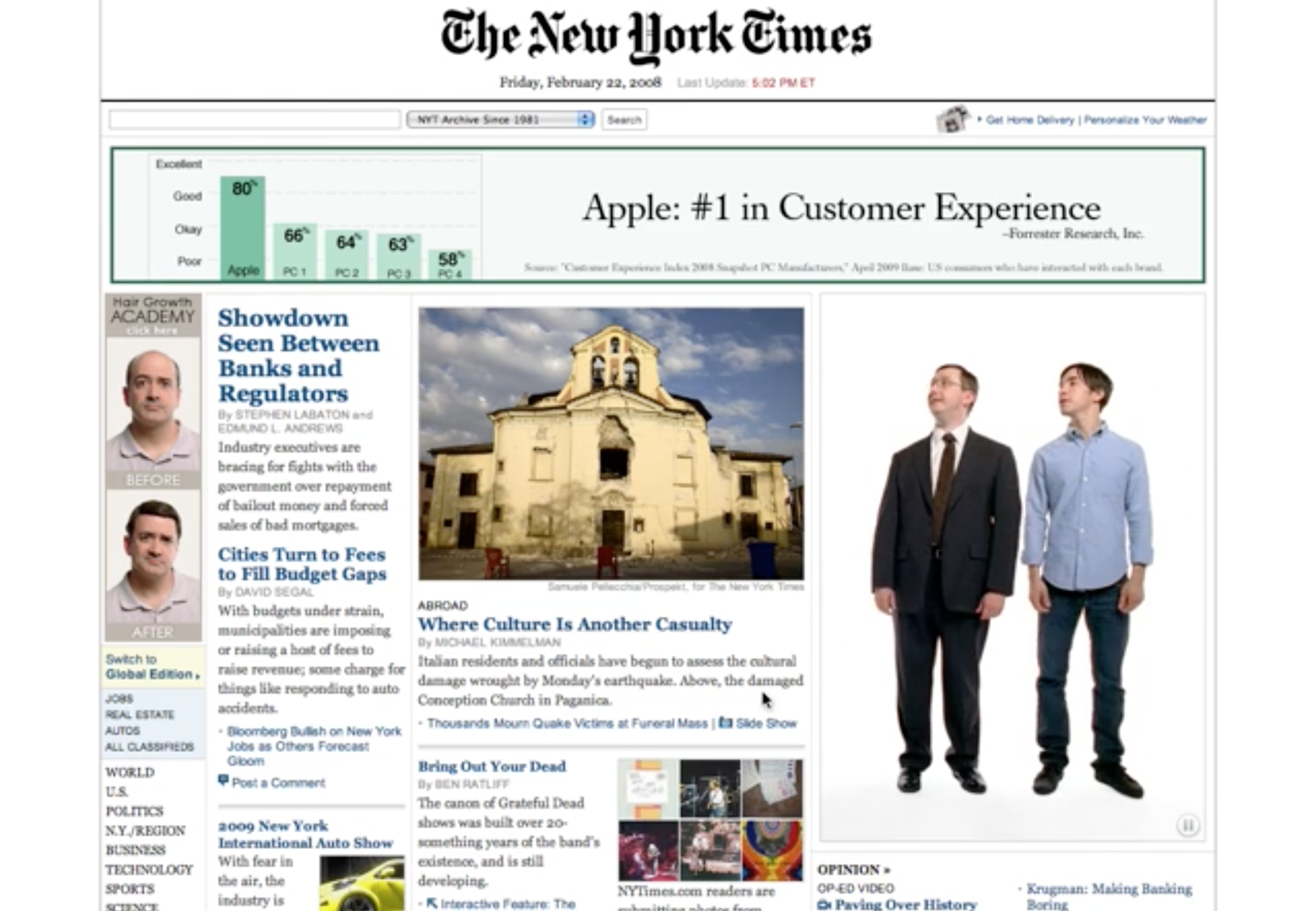Screen dimensions: 1316x911
Task: Open the WORLD section in sidebar
Action: tap(130, 772)
